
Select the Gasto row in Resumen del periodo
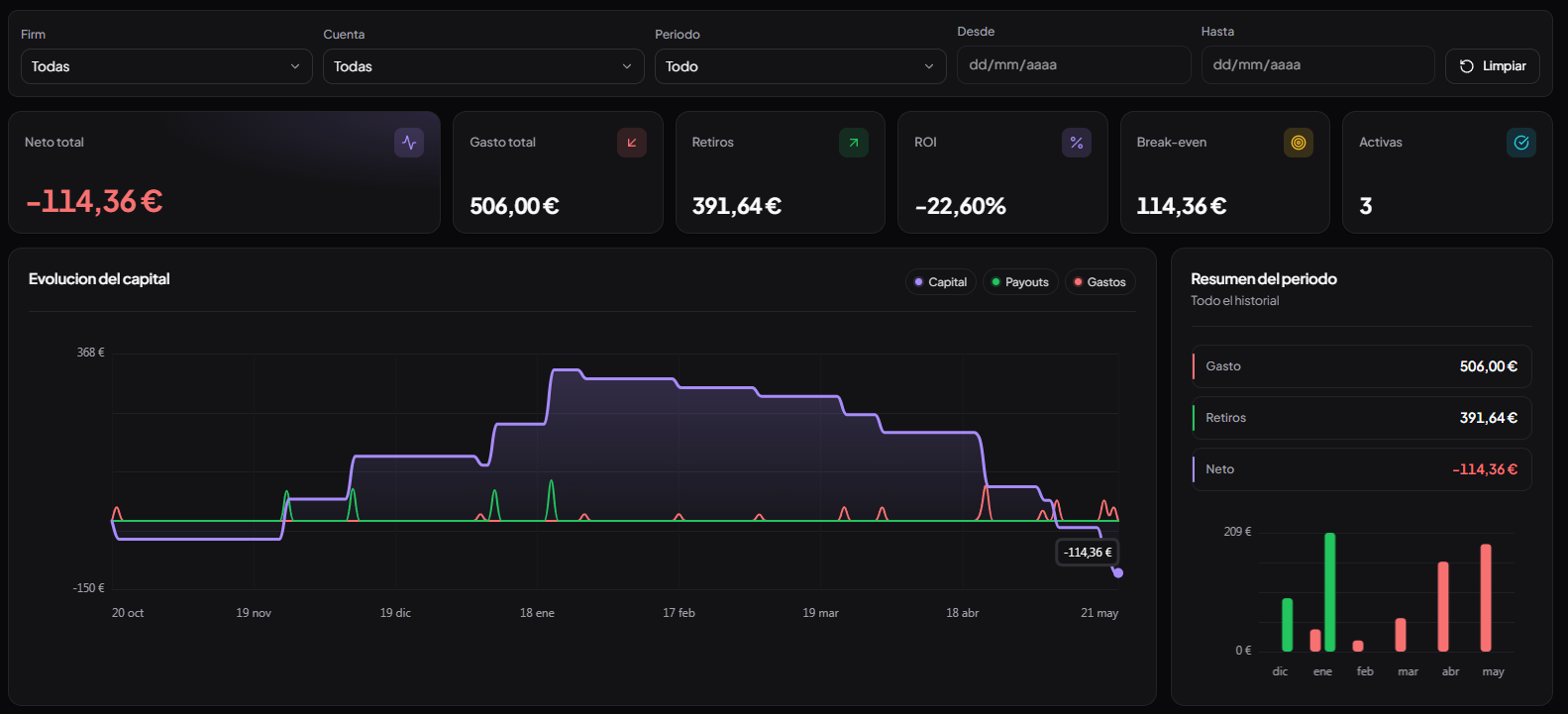coord(1361,366)
